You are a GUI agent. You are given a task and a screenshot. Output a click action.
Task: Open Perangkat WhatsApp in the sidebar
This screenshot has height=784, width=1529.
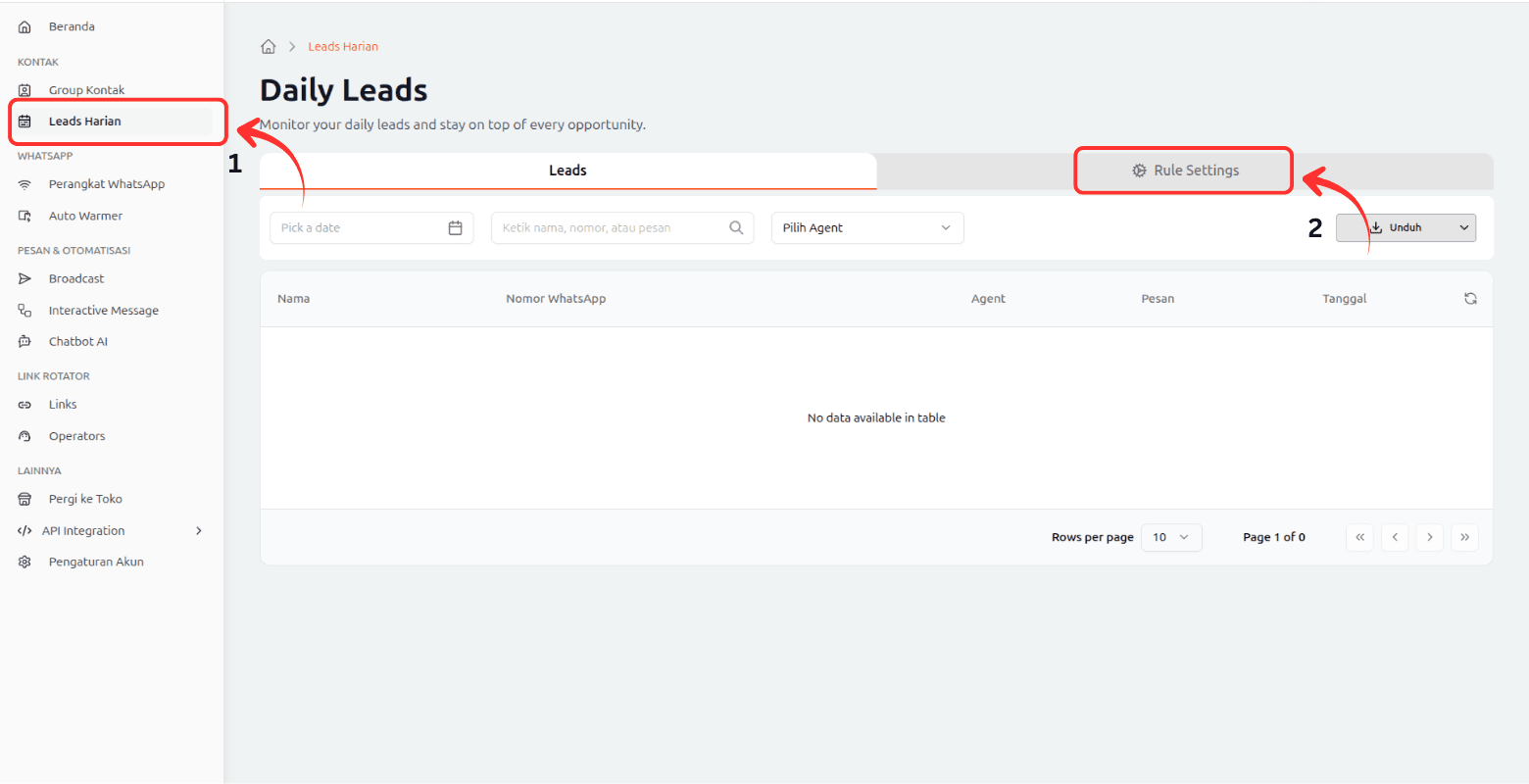(x=106, y=184)
